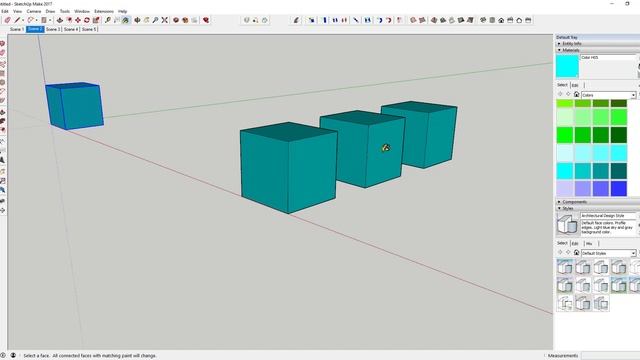Enable Shaded With Textures style
Screen dimensions: 640x360
[461, 20]
